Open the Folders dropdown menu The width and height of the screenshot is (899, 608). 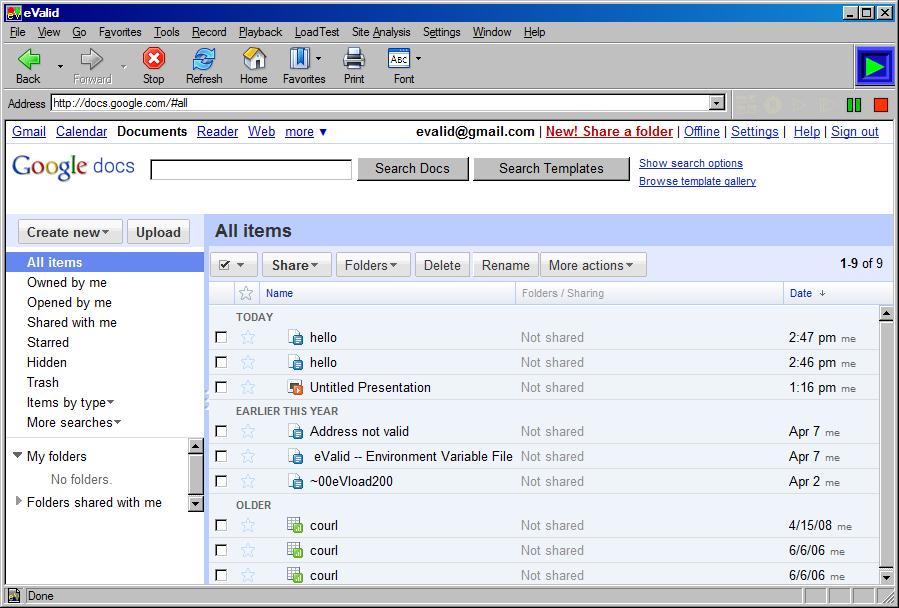373,265
